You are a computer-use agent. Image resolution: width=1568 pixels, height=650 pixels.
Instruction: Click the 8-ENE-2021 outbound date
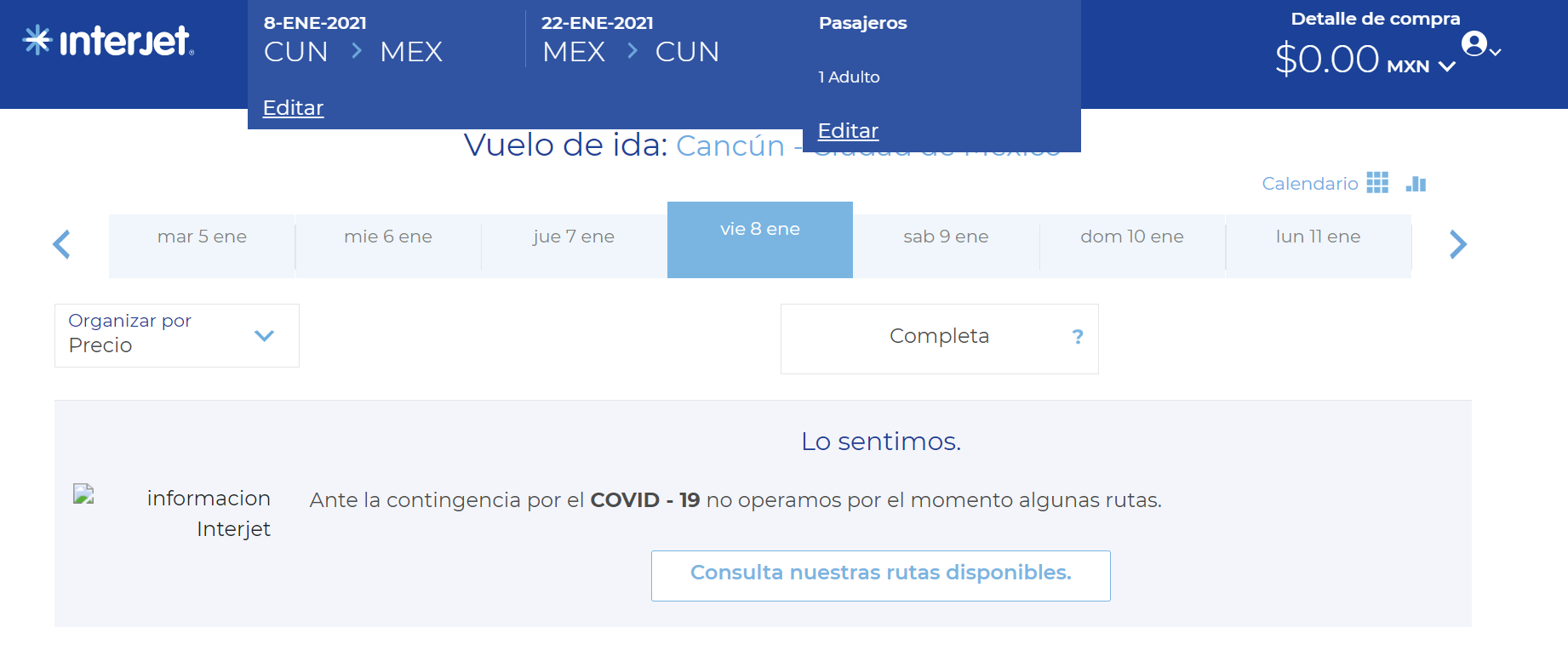315,23
